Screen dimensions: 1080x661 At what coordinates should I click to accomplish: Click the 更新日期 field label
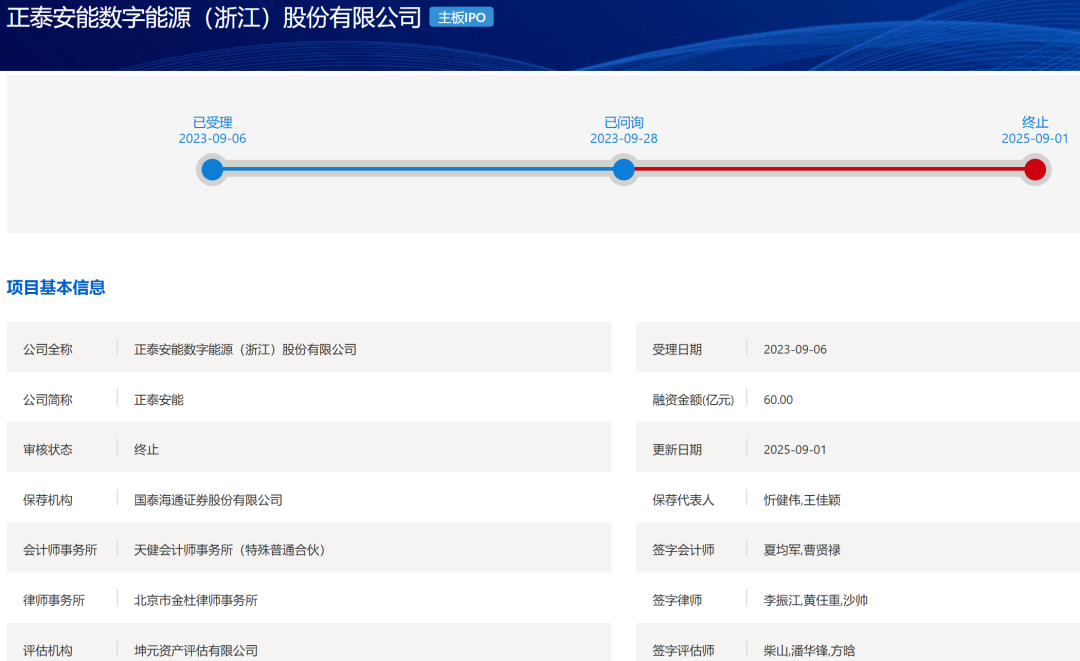677,450
